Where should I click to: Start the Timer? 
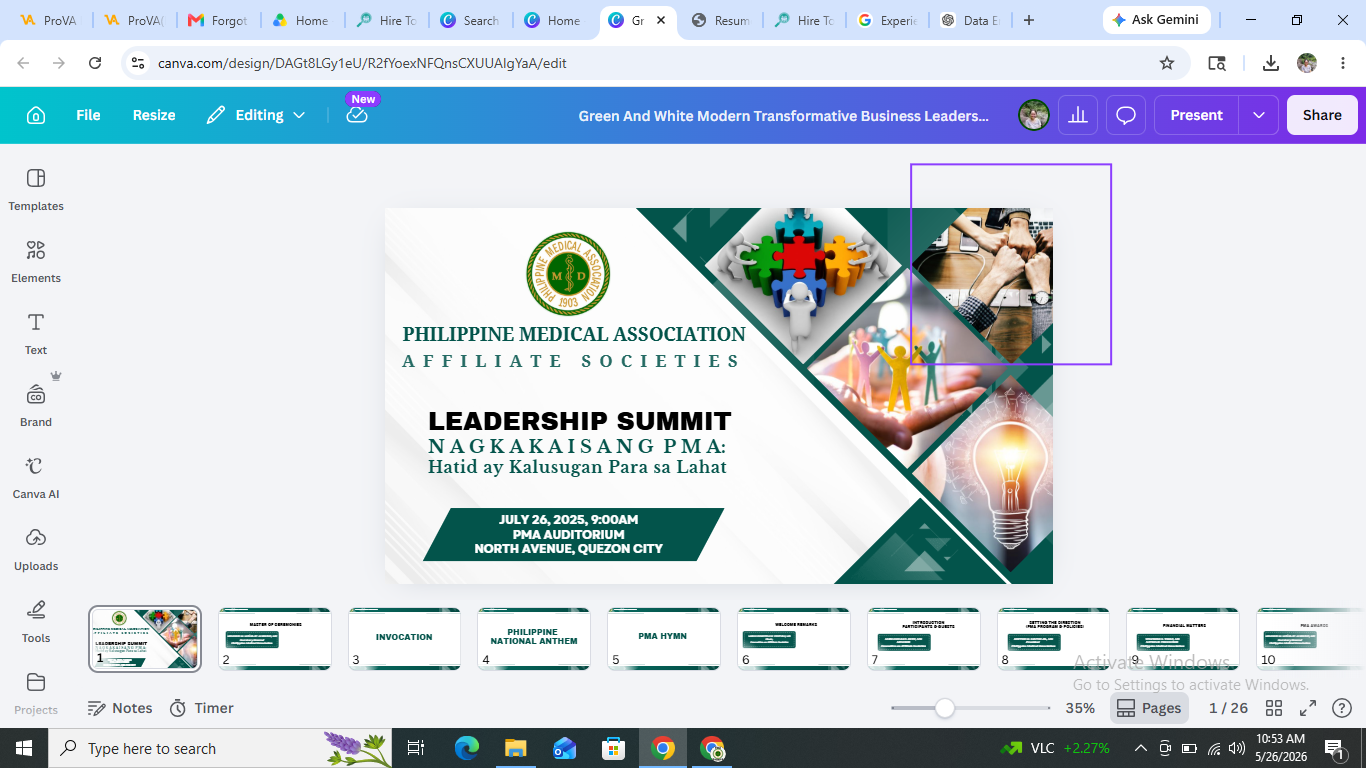pos(201,708)
